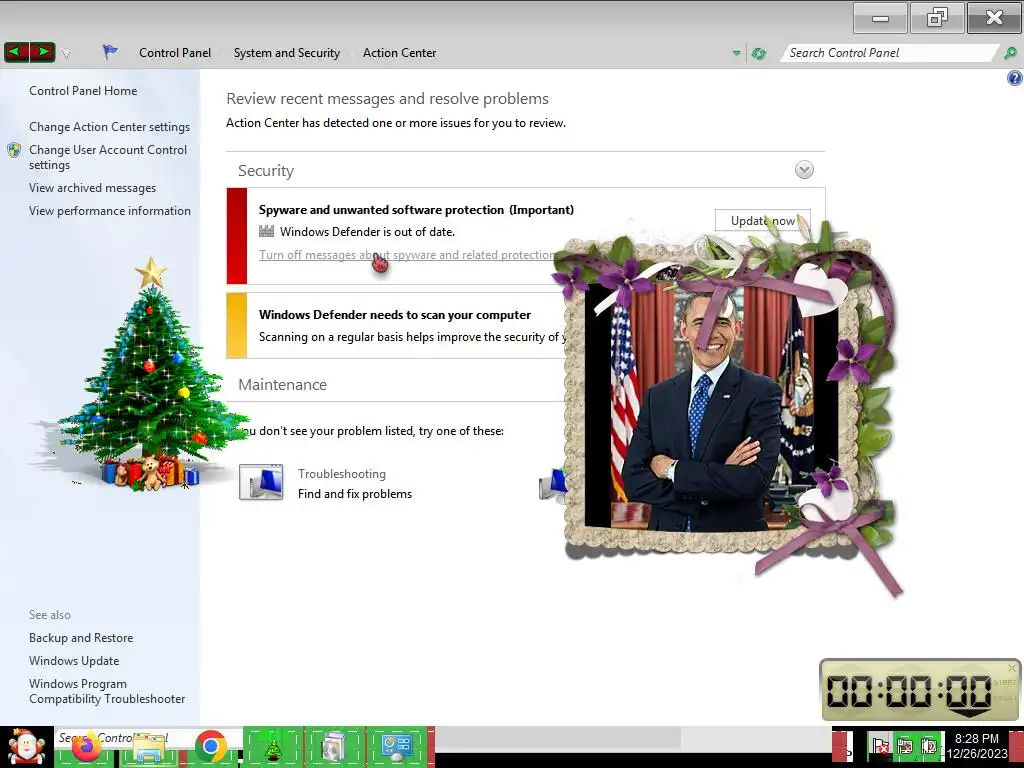The width and height of the screenshot is (1024, 768).
Task: Click the blue Action Center flag in address bar
Action: coord(110,52)
